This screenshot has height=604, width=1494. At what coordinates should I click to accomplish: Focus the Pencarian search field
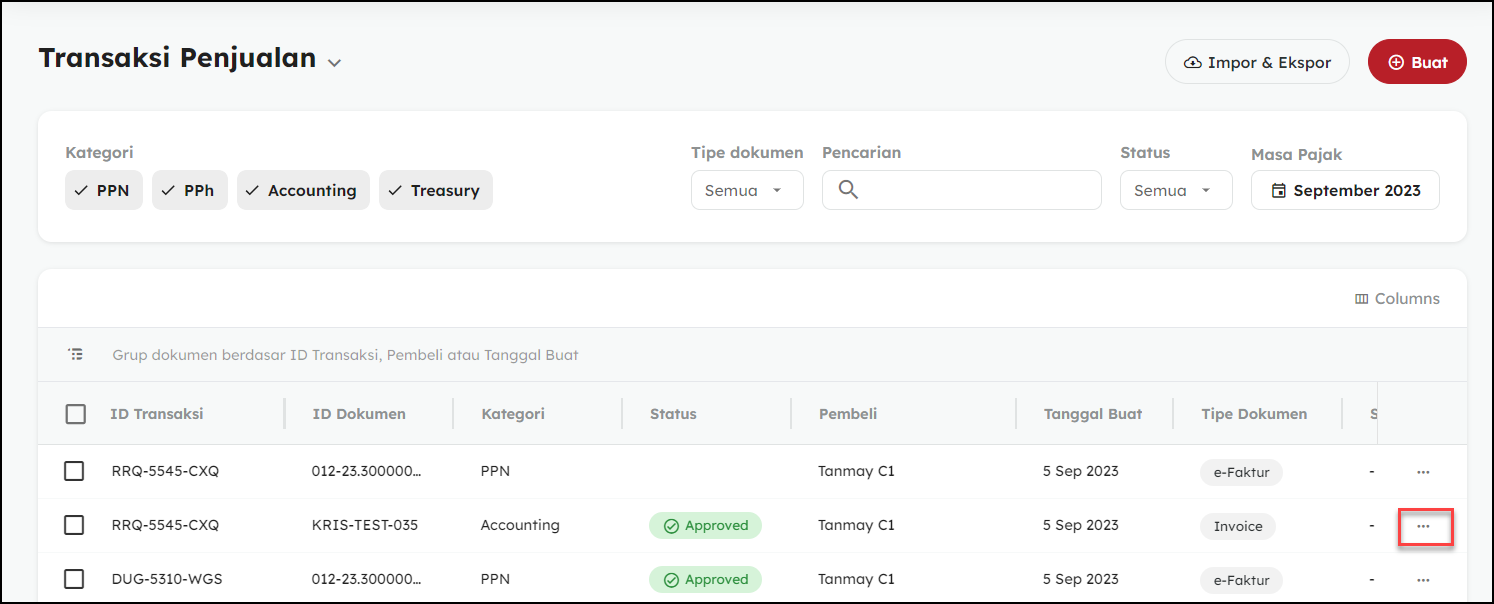(x=962, y=190)
